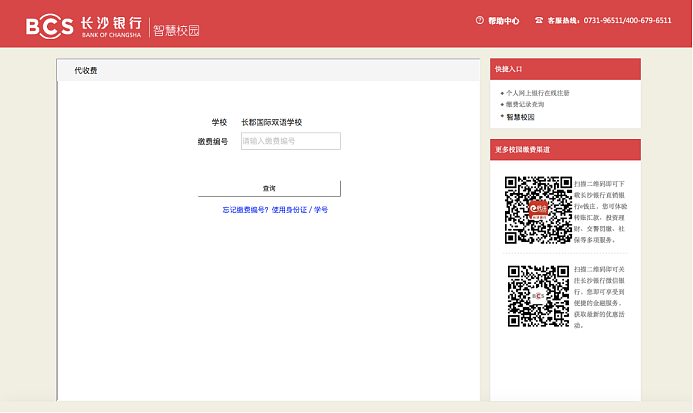Click the e钱庄 direct bank QR code
This screenshot has height=413, width=693.
538,210
